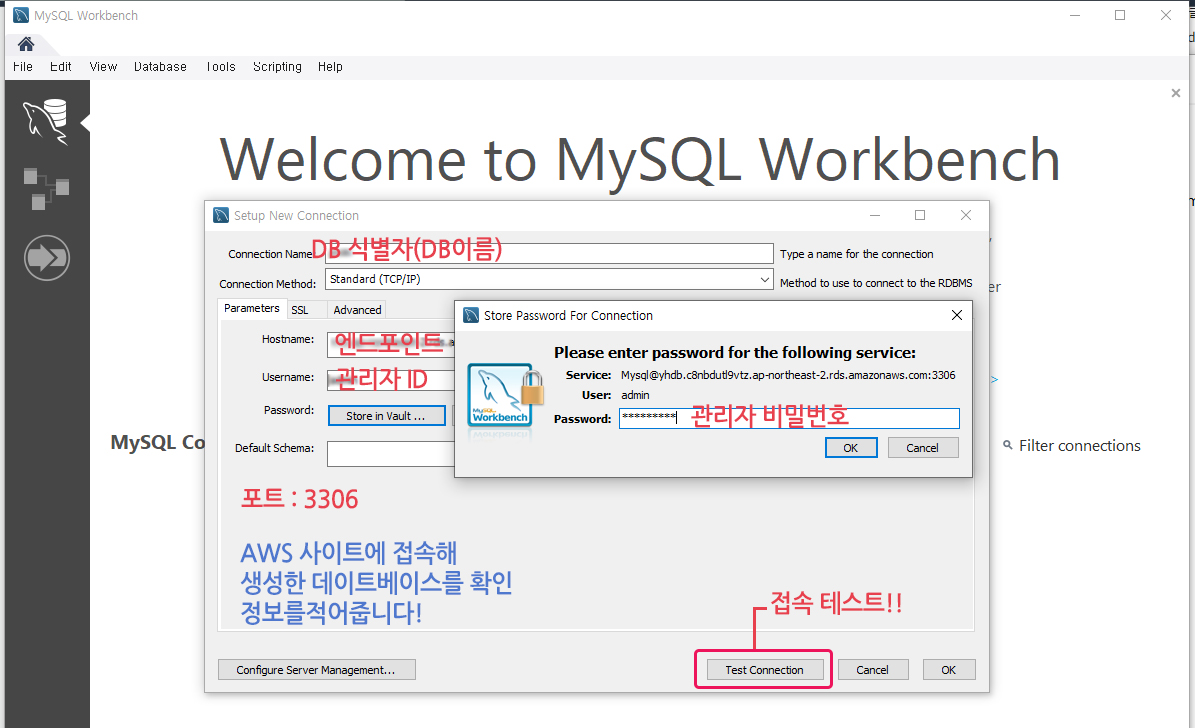Click Configure Server Management button
1195x728 pixels.
[x=316, y=669]
